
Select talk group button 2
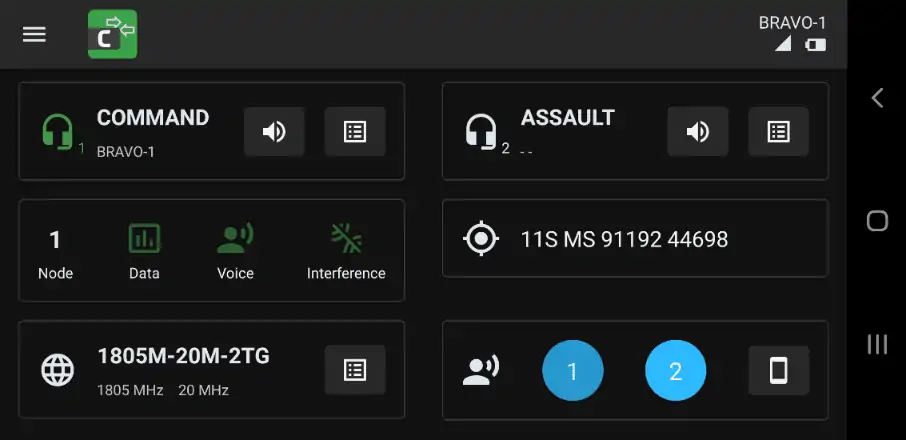(x=675, y=371)
